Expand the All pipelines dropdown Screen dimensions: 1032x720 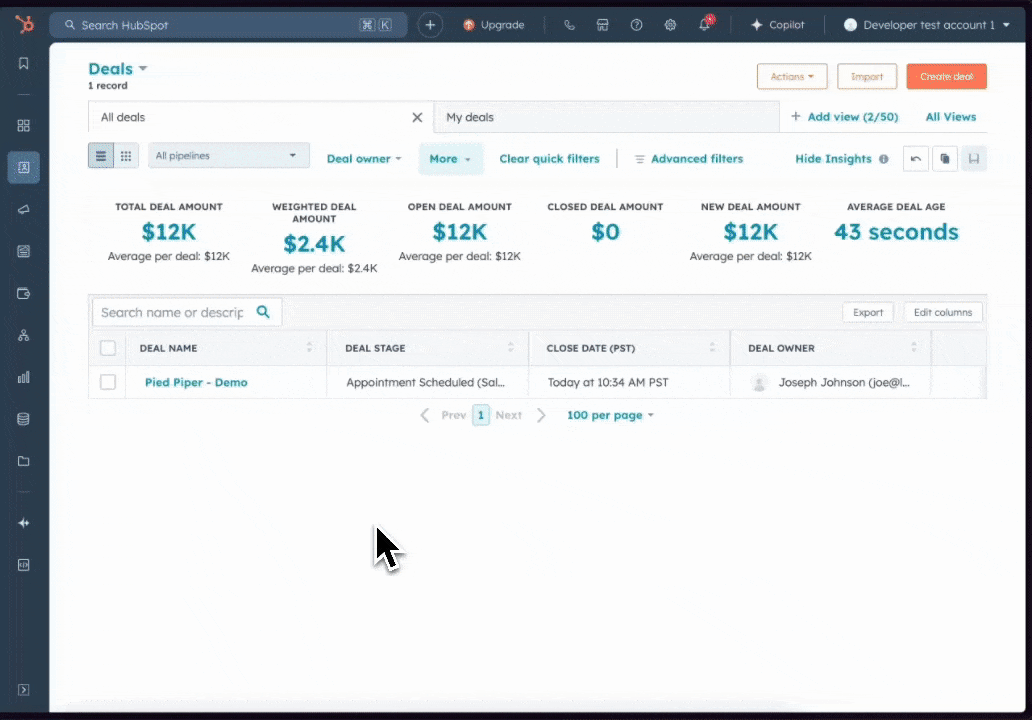(x=228, y=156)
